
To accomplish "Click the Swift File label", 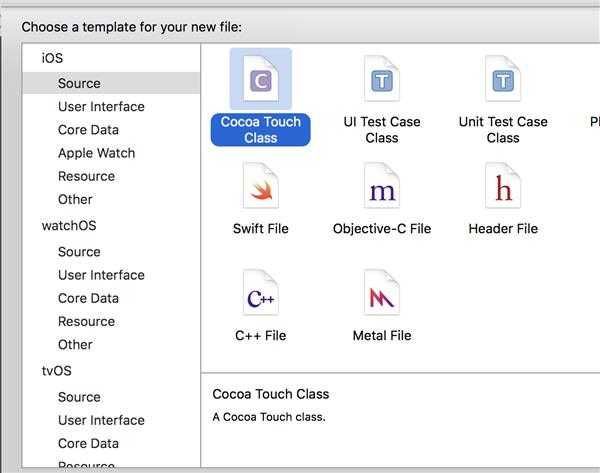I will (x=261, y=229).
